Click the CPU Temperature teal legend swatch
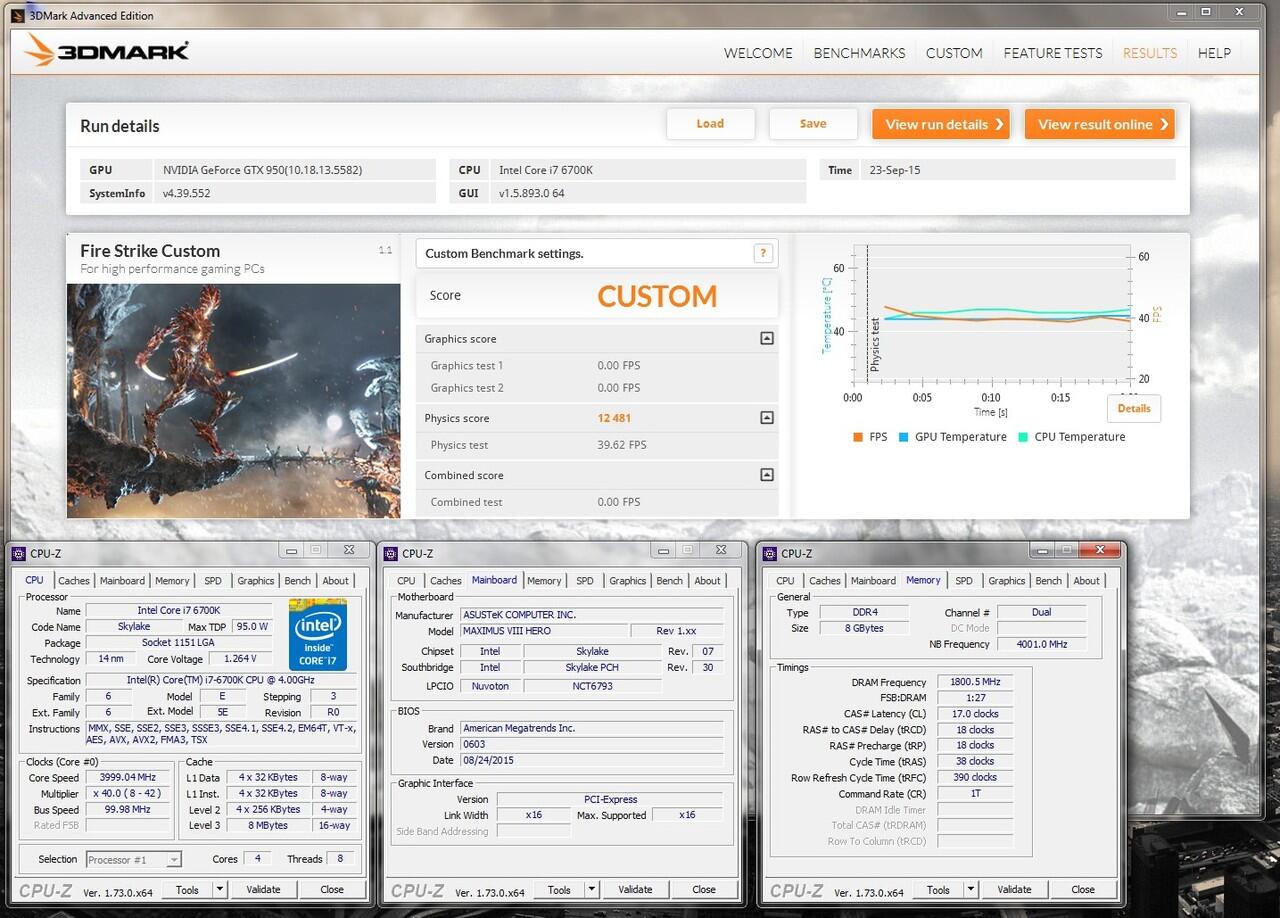The height and width of the screenshot is (918, 1280). pyautogui.click(x=1023, y=437)
